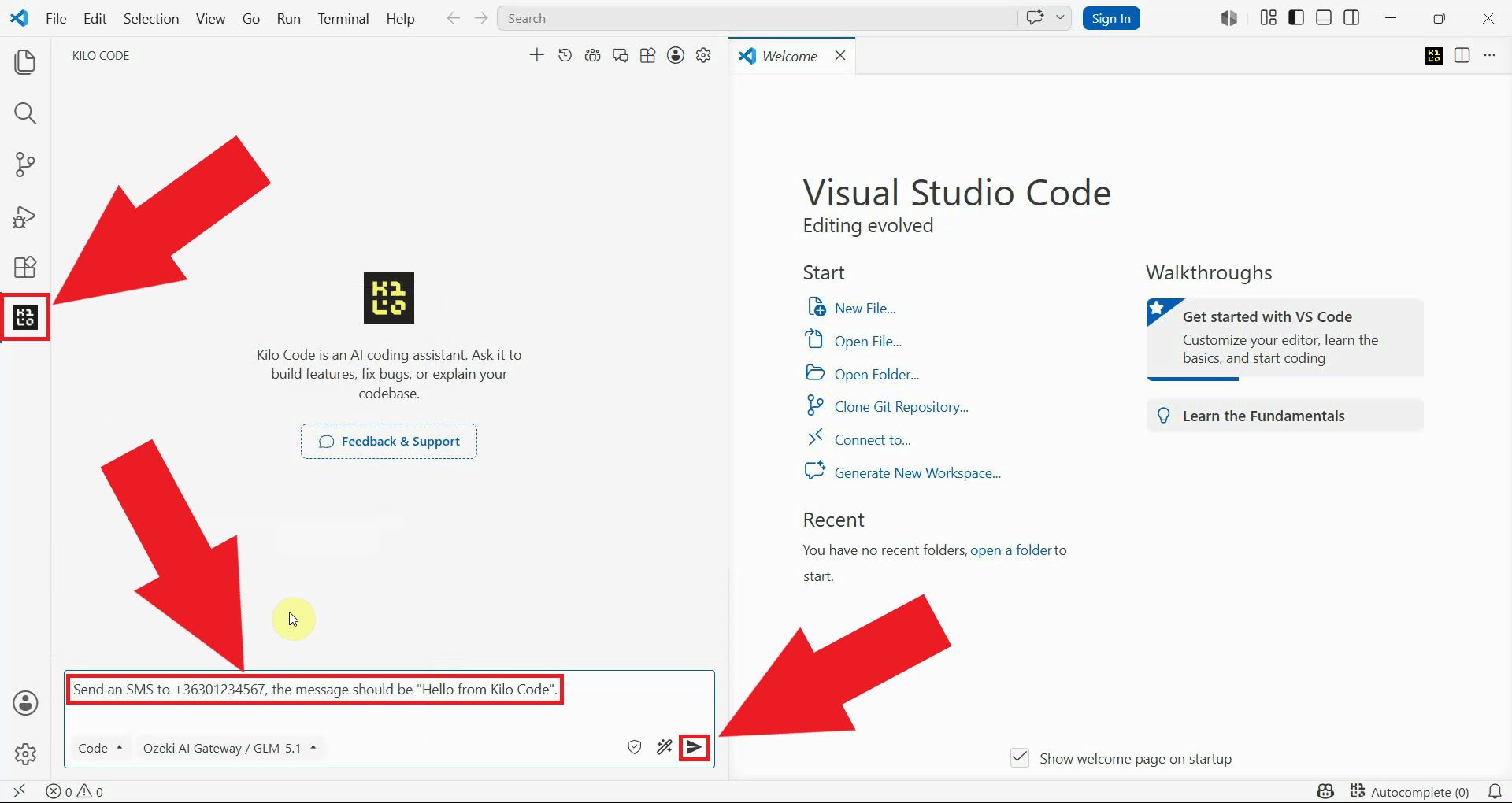Click Clone Git Repository... link
The height and width of the screenshot is (803, 1512).
click(902, 407)
